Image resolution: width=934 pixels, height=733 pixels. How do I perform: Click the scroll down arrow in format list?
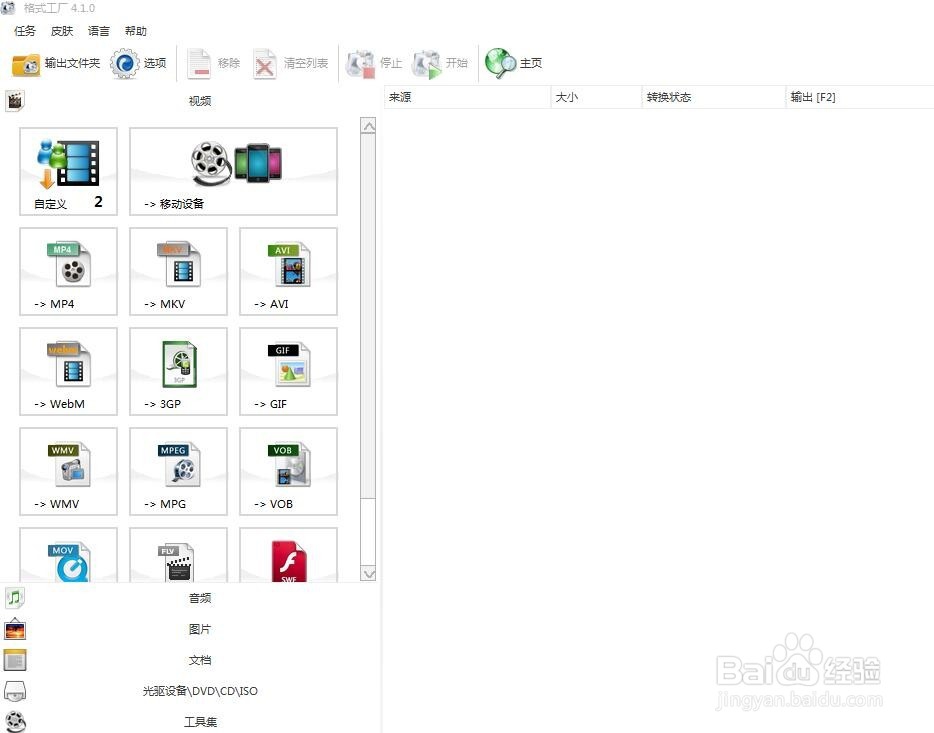coord(369,573)
